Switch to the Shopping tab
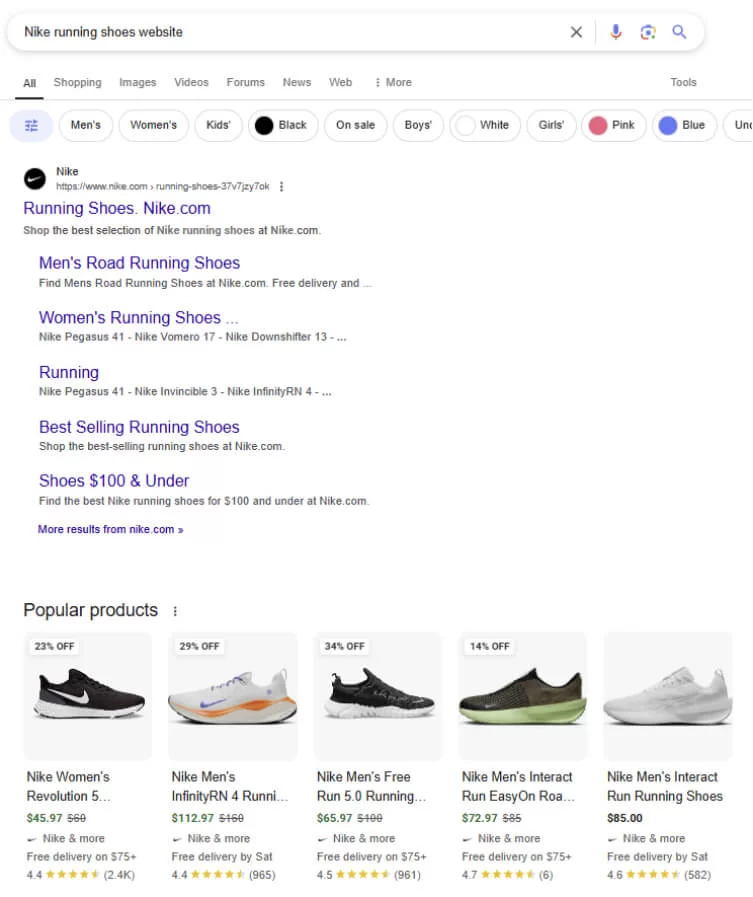753x897 pixels. [77, 82]
